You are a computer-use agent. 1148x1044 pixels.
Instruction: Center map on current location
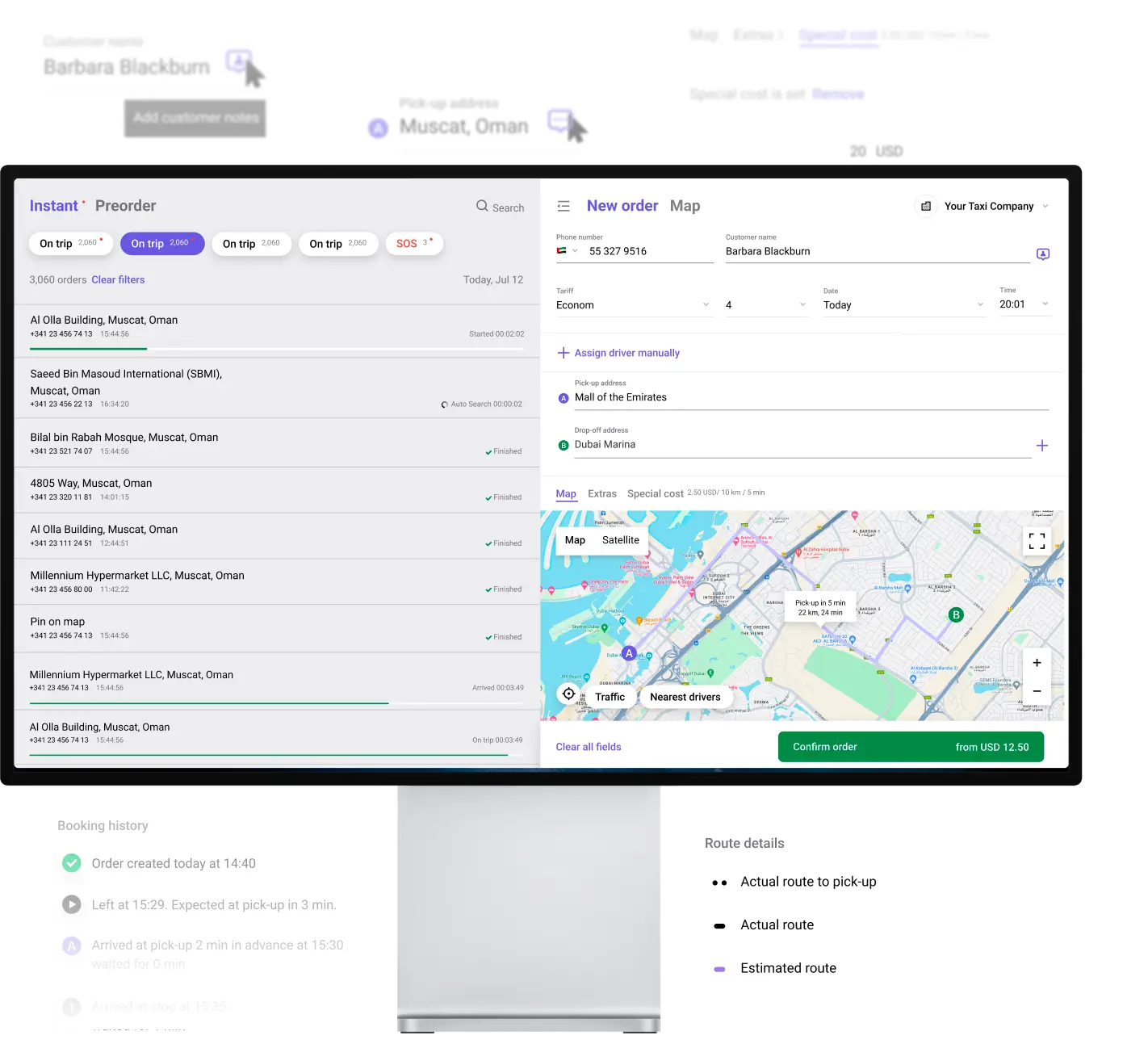[569, 694]
